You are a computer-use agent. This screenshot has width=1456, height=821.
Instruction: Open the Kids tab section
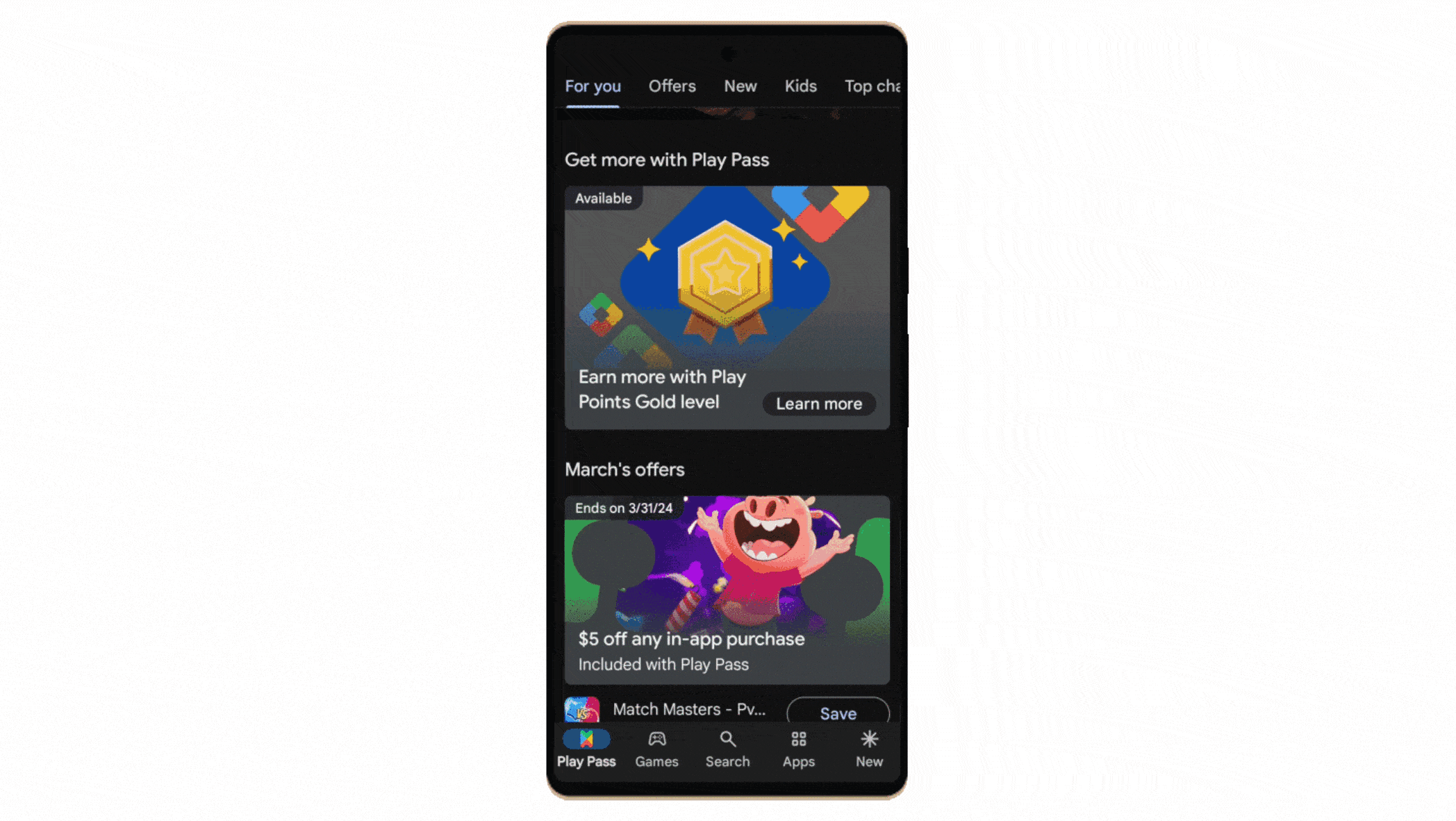799,86
